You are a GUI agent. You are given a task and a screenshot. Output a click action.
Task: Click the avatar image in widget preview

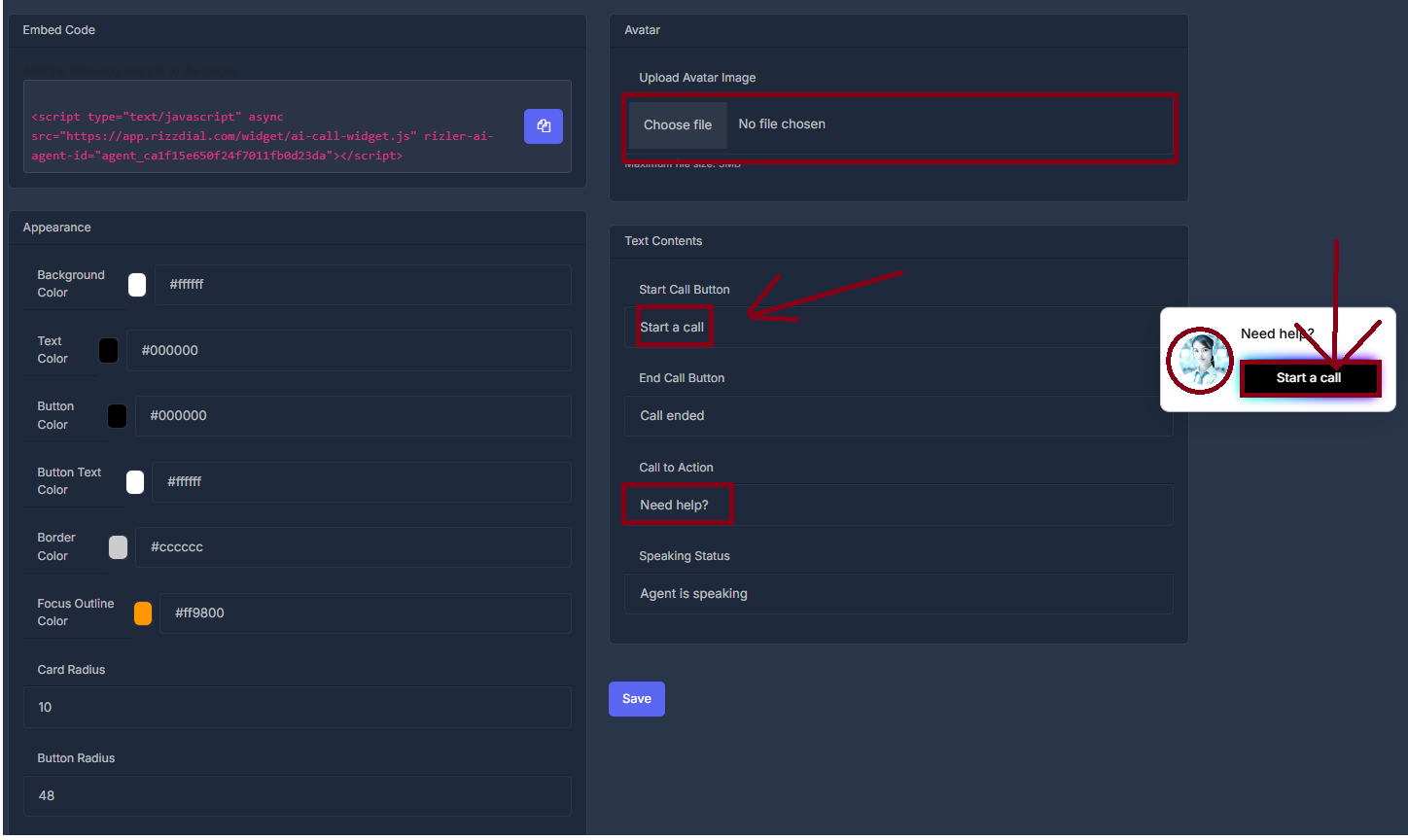(x=1200, y=361)
